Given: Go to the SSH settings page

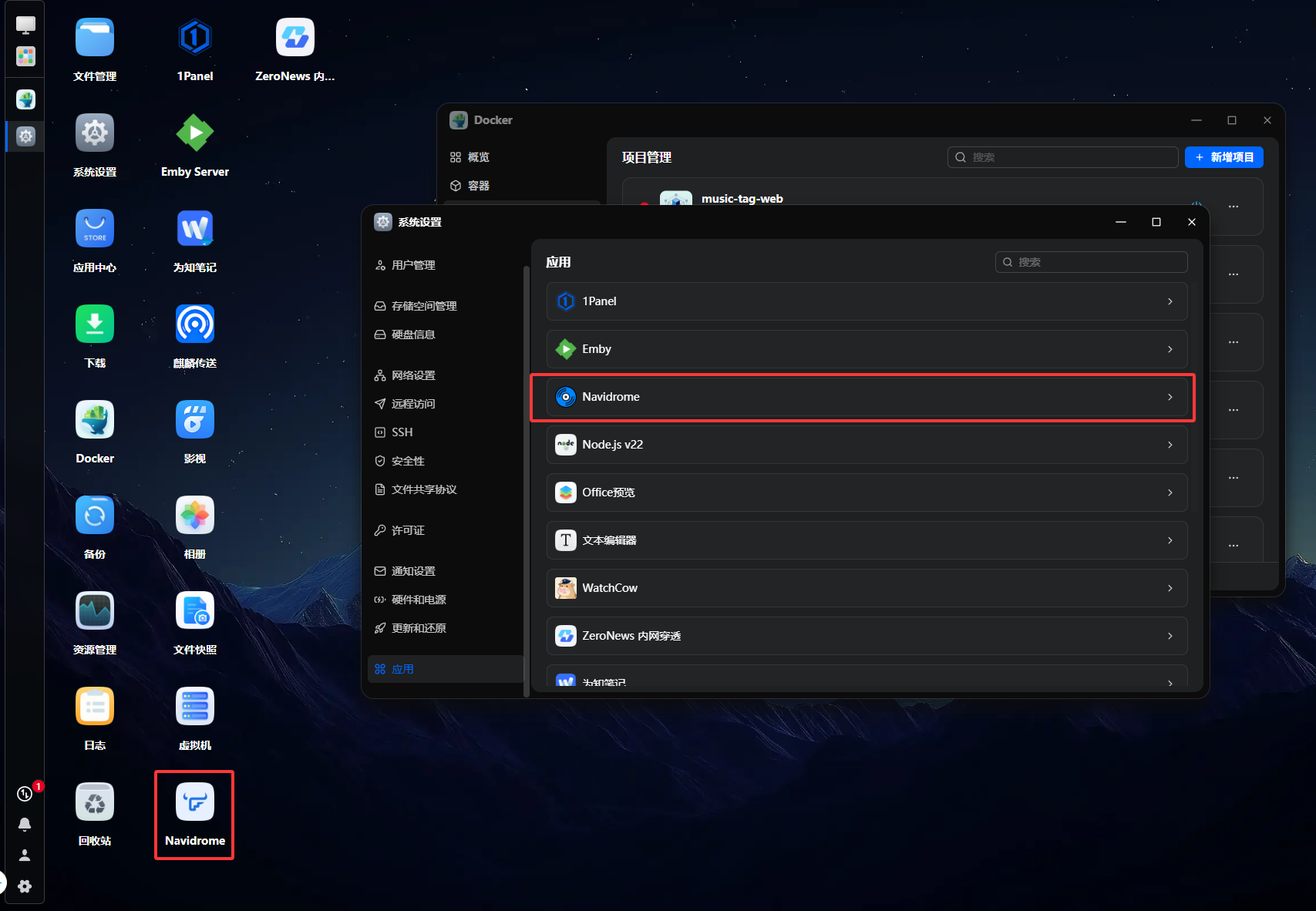Looking at the screenshot, I should point(402,432).
